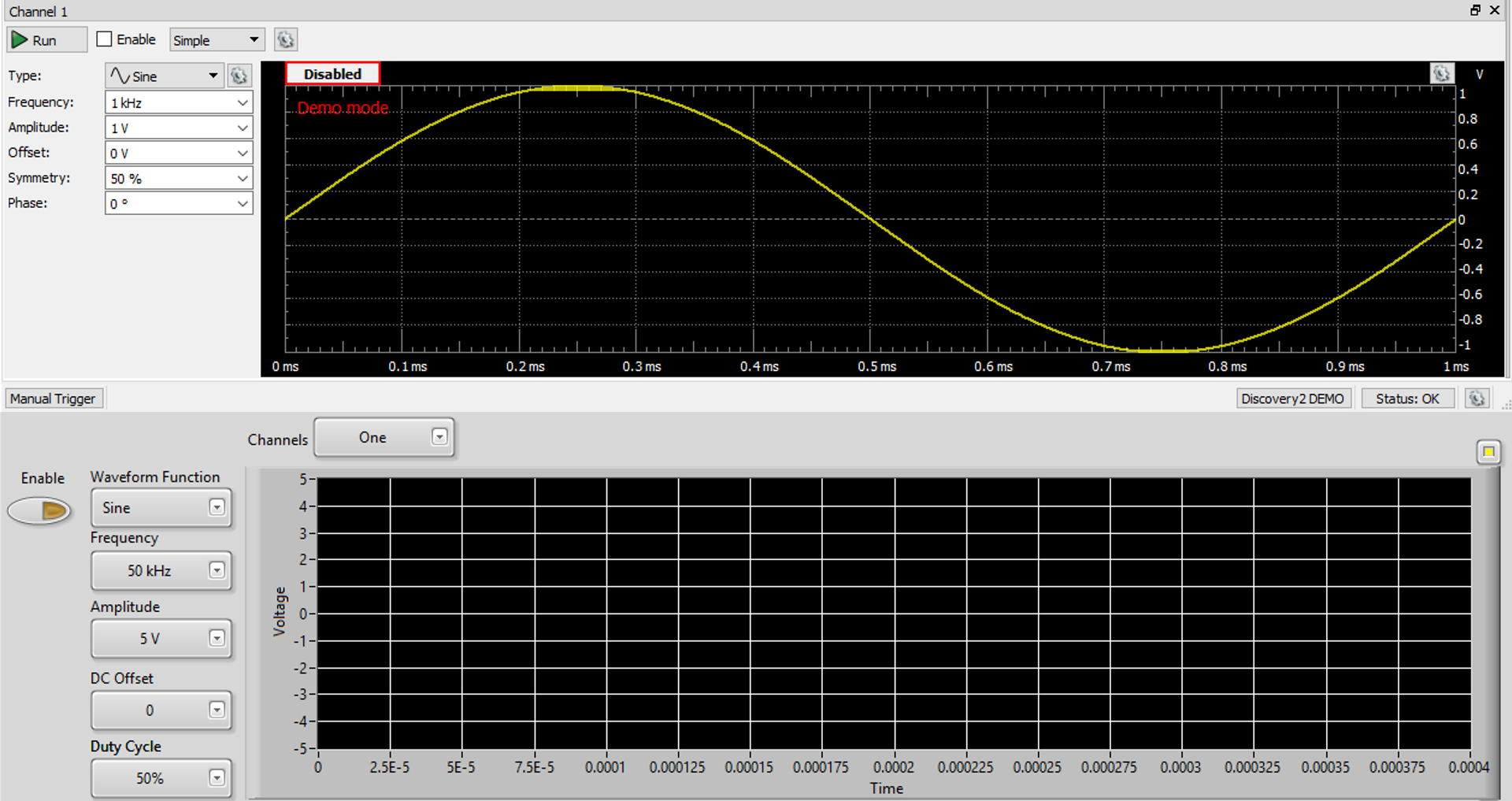This screenshot has width=1512, height=801.
Task: Click the Disabled toggle above the waveform plot
Action: (x=332, y=73)
